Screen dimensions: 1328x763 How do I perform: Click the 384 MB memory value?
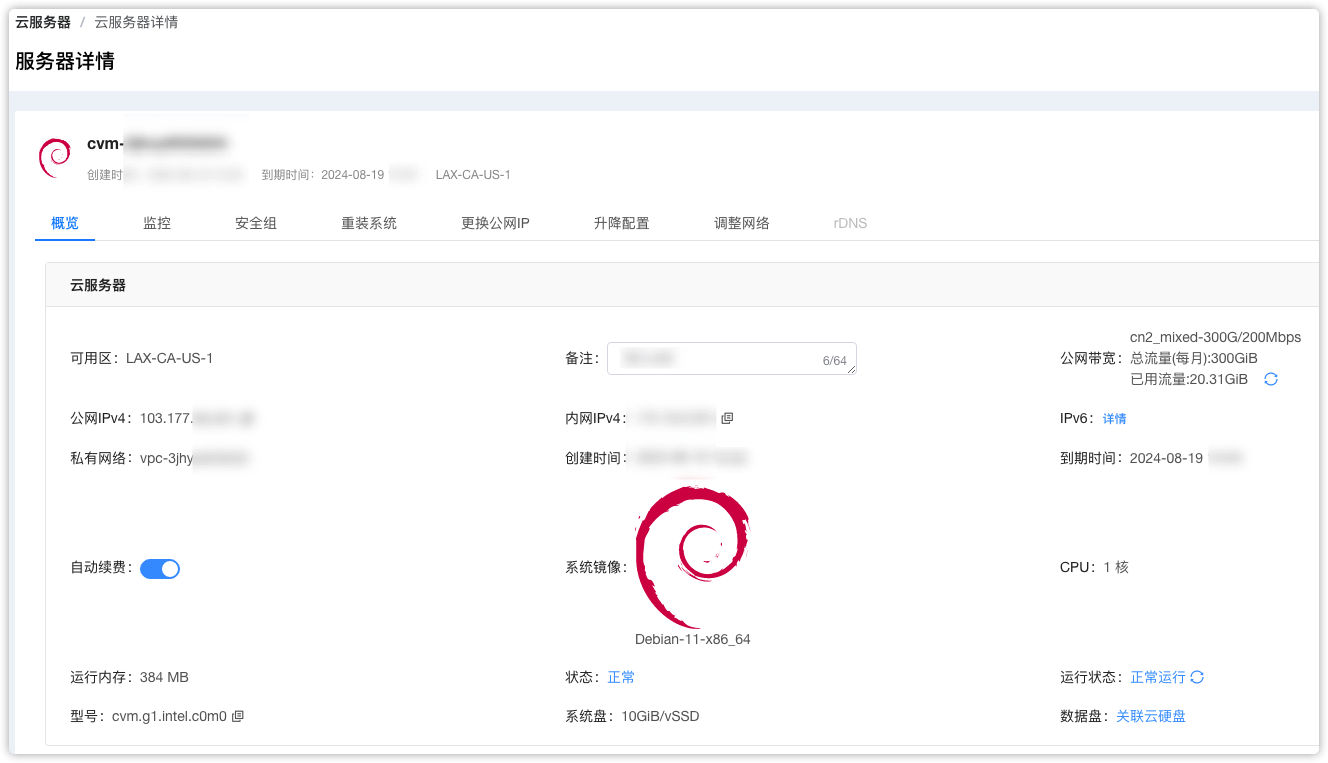pyautogui.click(x=164, y=677)
